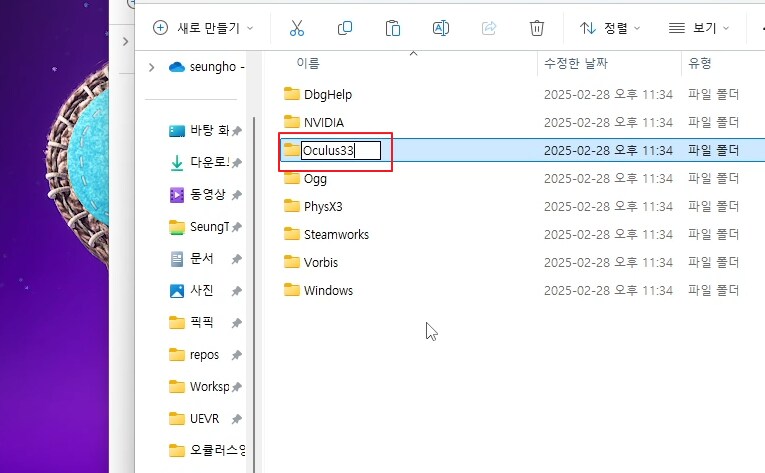
Task: Sort by 유형 column header
Action: pos(700,63)
